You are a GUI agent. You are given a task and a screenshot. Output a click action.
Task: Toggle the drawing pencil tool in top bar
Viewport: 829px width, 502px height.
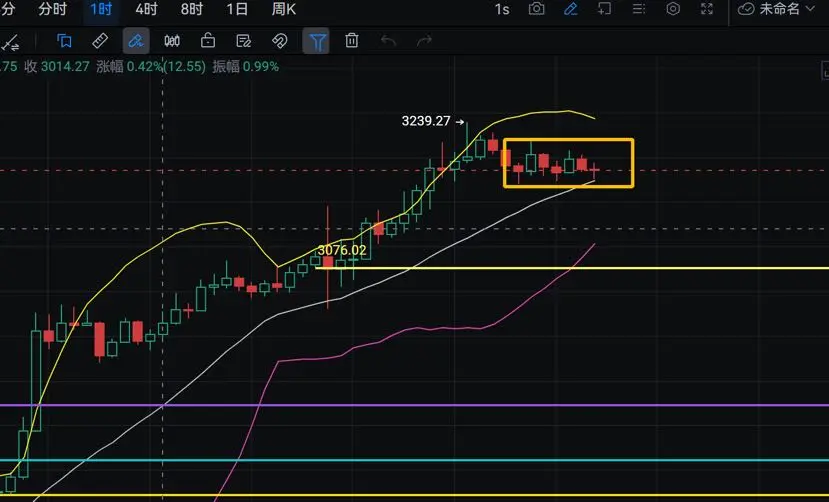coord(570,9)
